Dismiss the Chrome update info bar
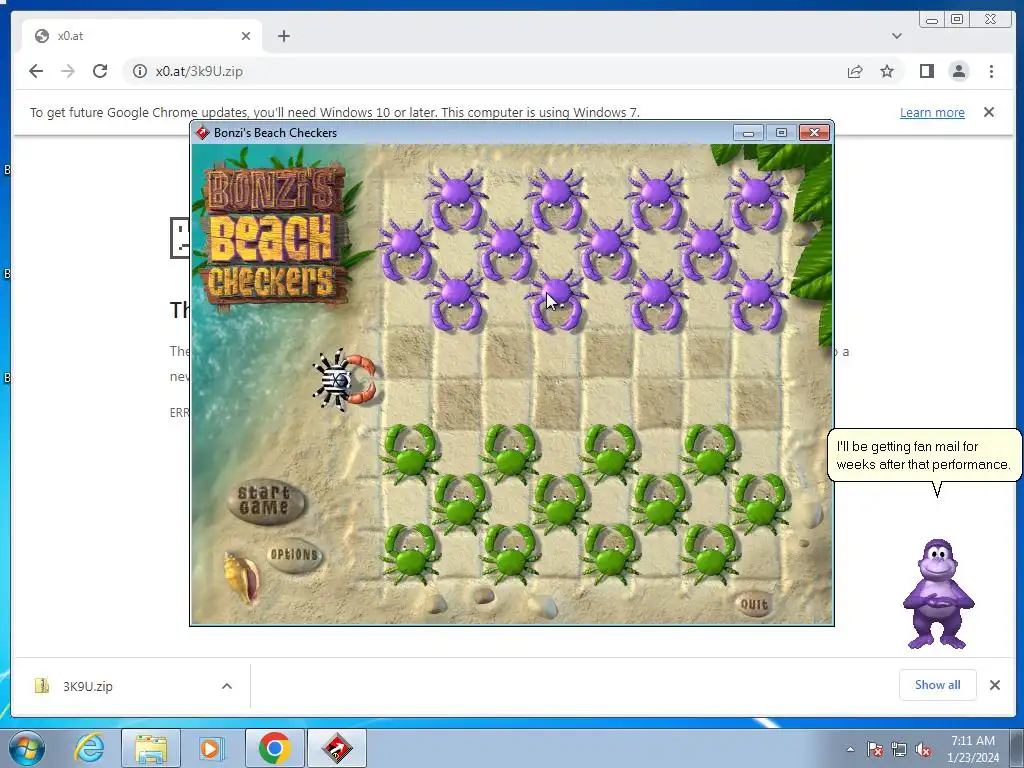This screenshot has height=768, width=1024. [x=989, y=112]
